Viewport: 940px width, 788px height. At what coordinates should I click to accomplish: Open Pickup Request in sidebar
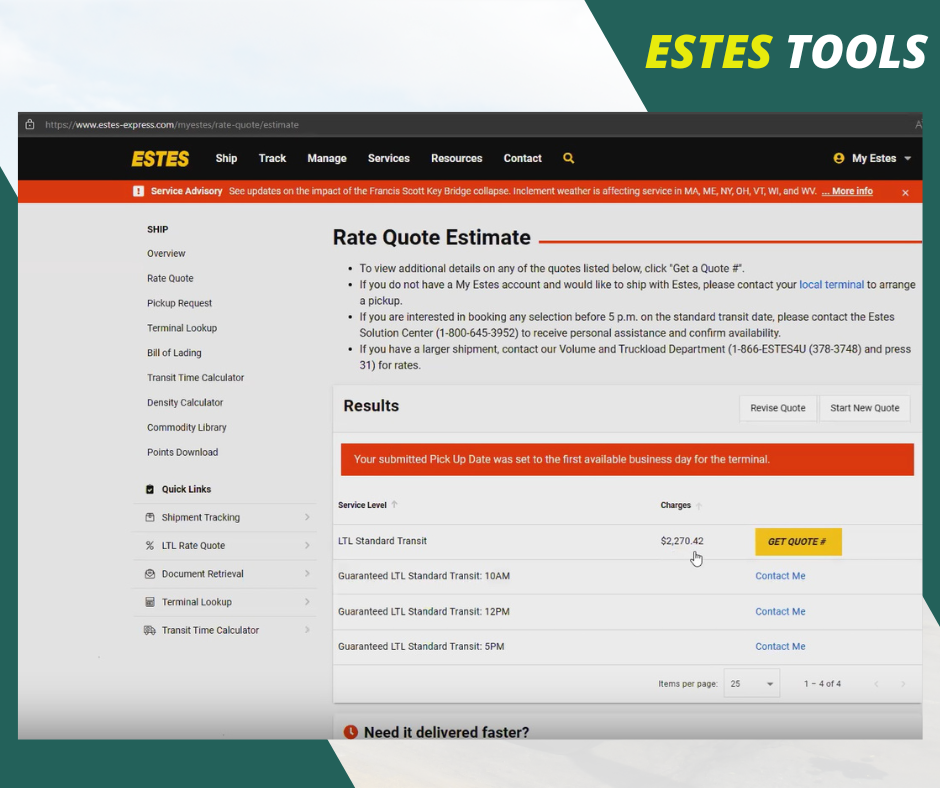tap(179, 303)
